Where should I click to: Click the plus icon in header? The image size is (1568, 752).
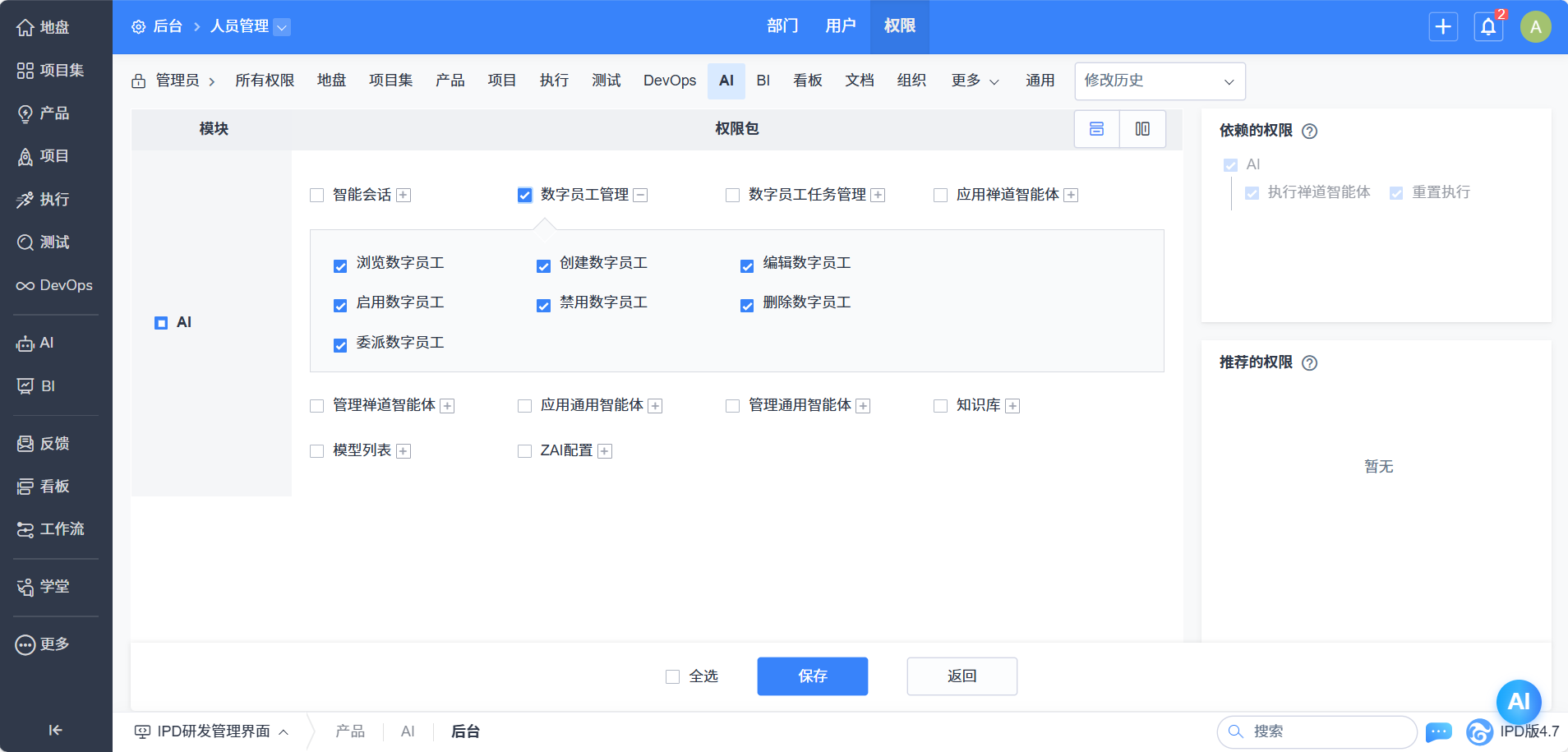[1443, 27]
